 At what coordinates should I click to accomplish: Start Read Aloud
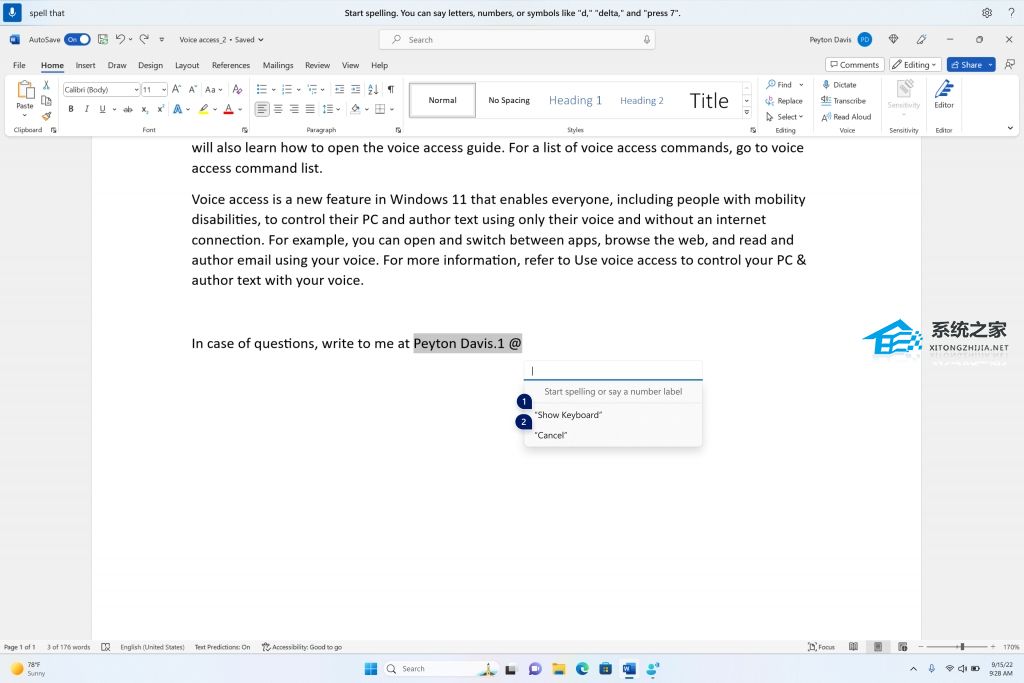click(852, 116)
